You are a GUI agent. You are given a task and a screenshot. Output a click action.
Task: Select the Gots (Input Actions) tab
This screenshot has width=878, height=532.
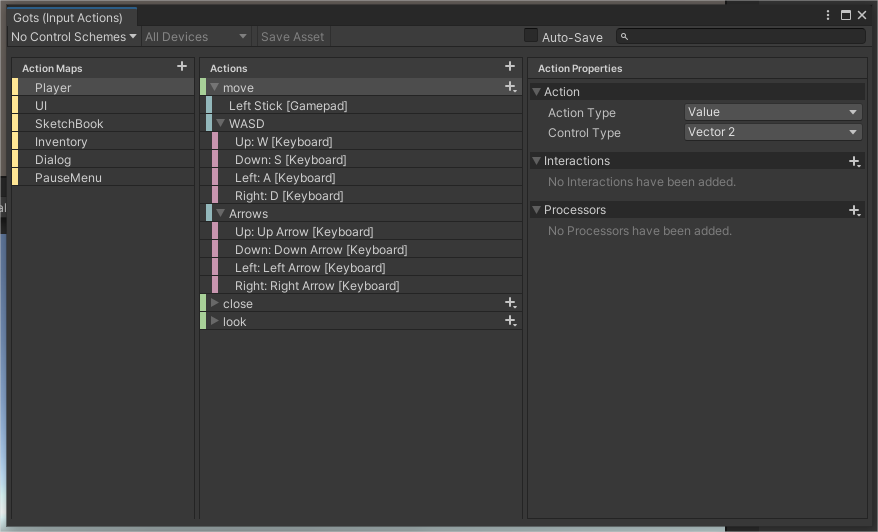coord(68,17)
